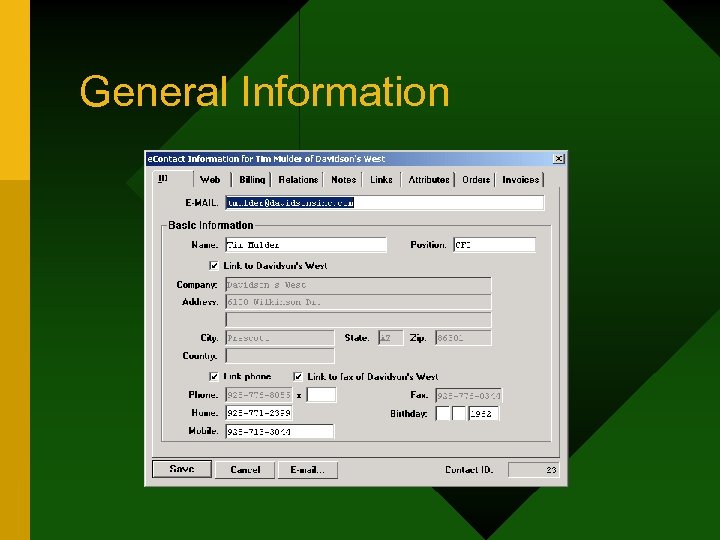Screen dimensions: 720x540
Task: Click the empty second address line
Action: pyautogui.click(x=358, y=320)
